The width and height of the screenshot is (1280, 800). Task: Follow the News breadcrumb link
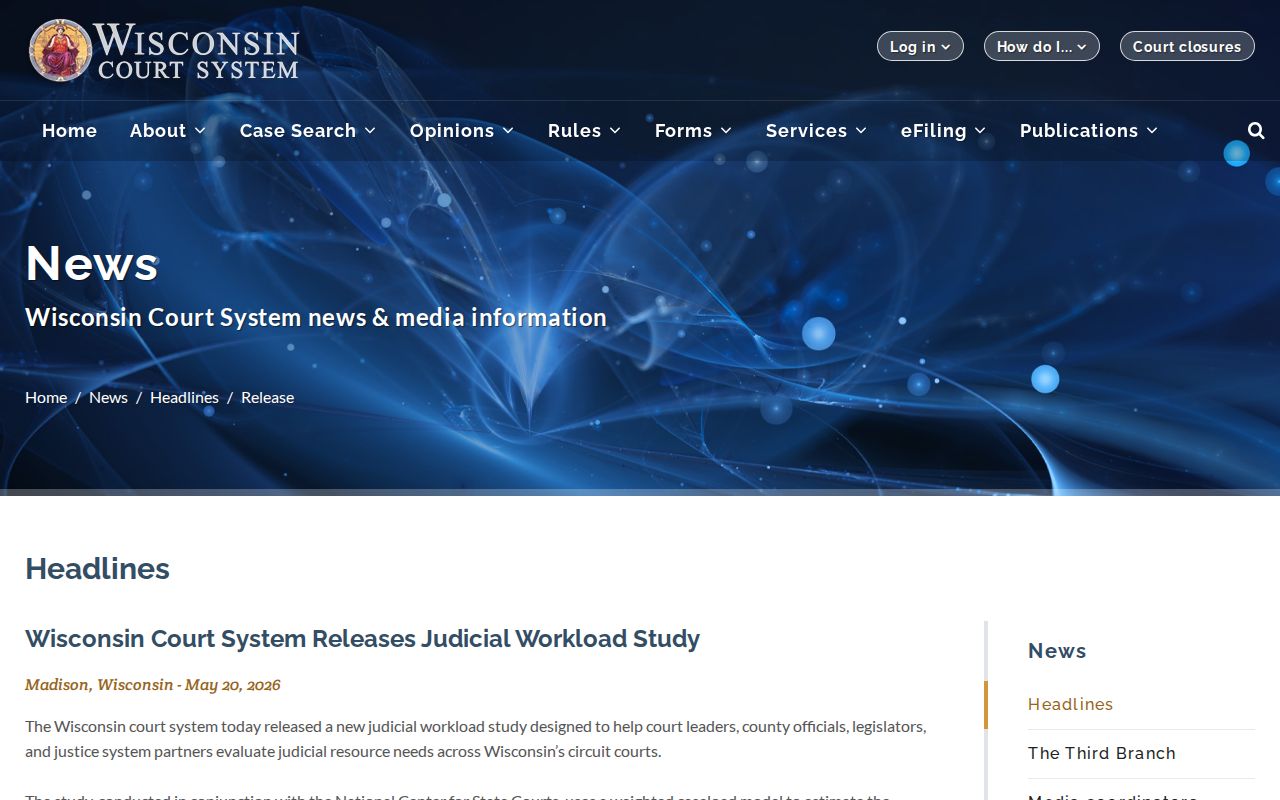[x=108, y=397]
